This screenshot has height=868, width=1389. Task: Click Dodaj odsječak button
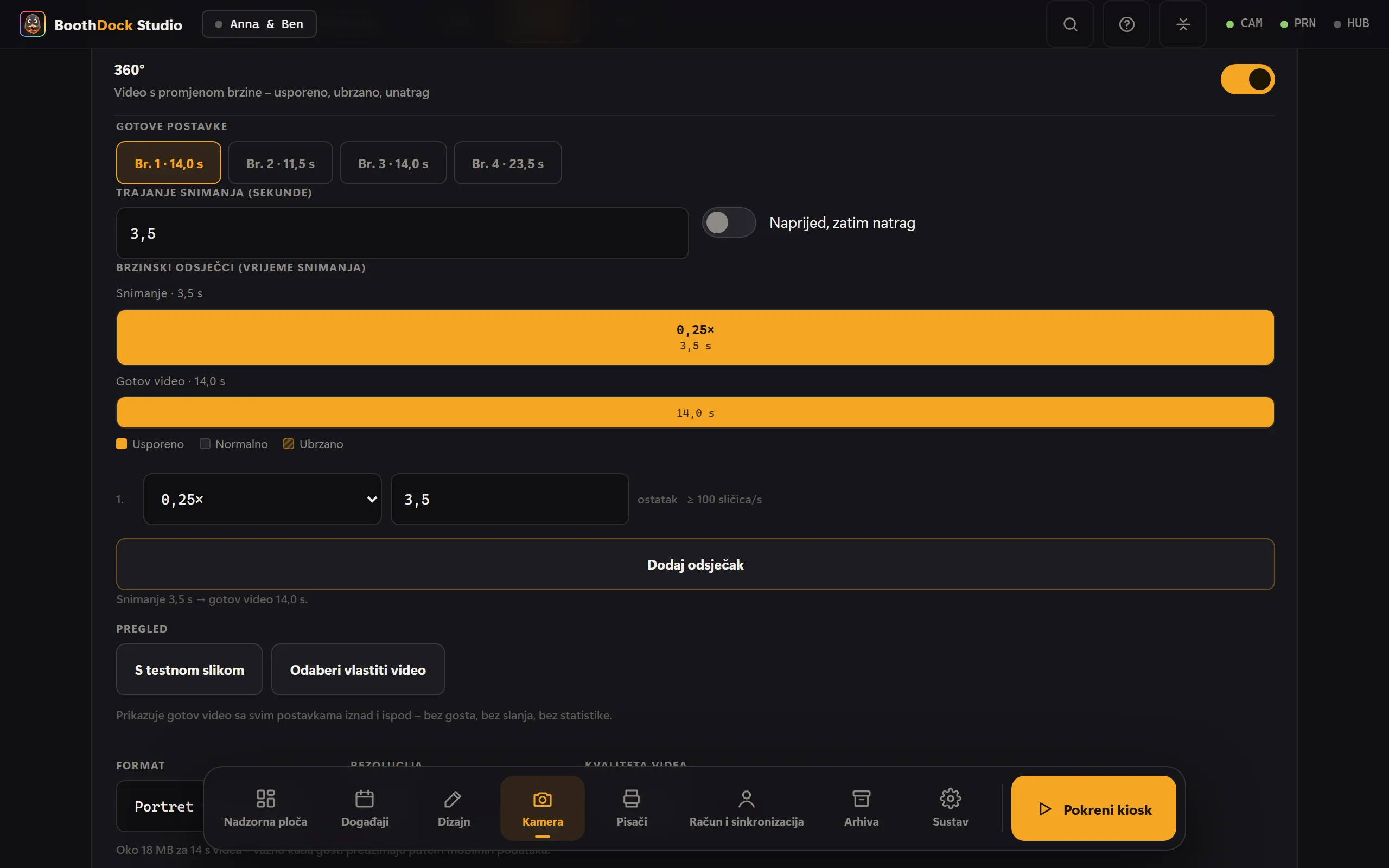695,564
